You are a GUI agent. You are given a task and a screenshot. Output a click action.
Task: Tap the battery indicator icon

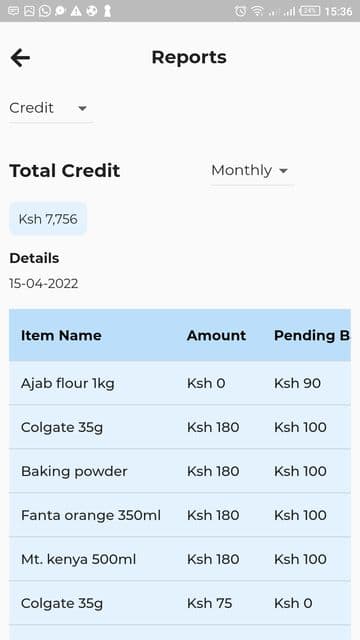point(310,11)
